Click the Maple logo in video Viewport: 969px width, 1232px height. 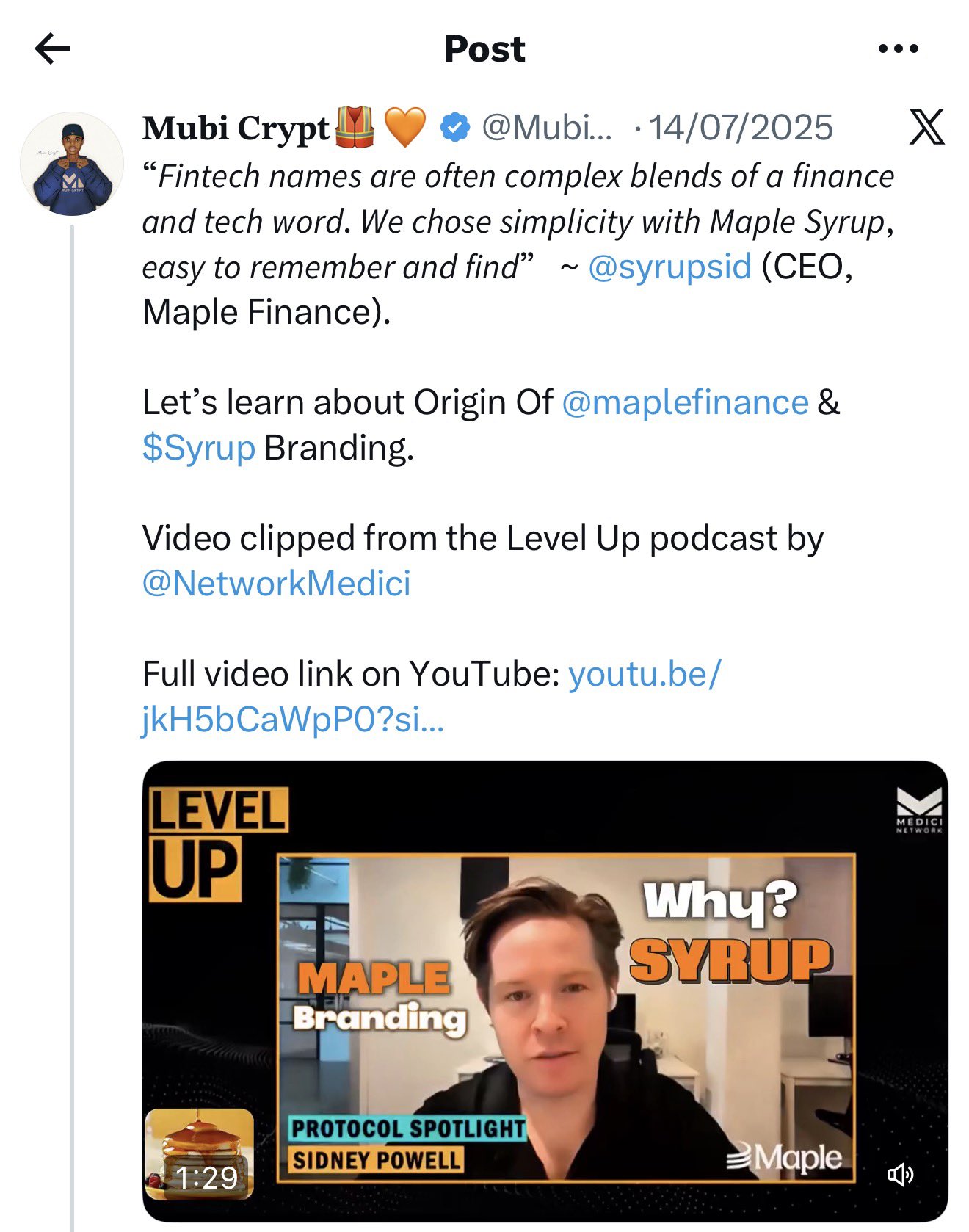[x=784, y=1158]
